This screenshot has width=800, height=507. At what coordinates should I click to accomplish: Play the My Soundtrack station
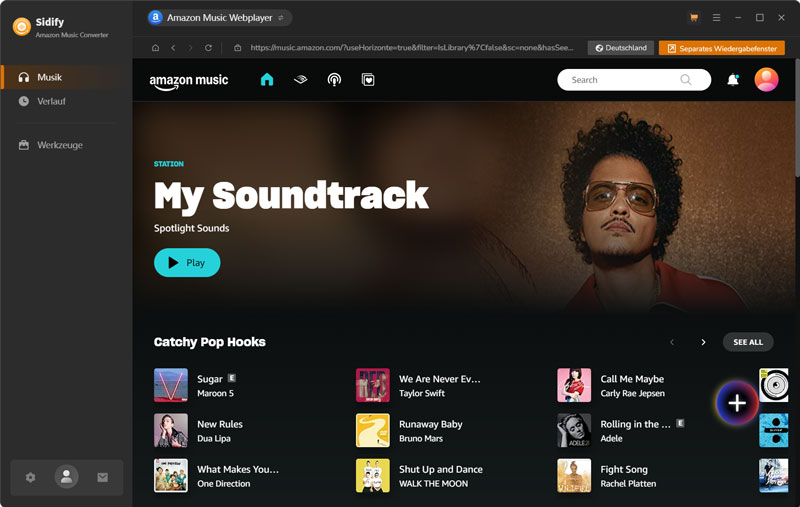(187, 263)
